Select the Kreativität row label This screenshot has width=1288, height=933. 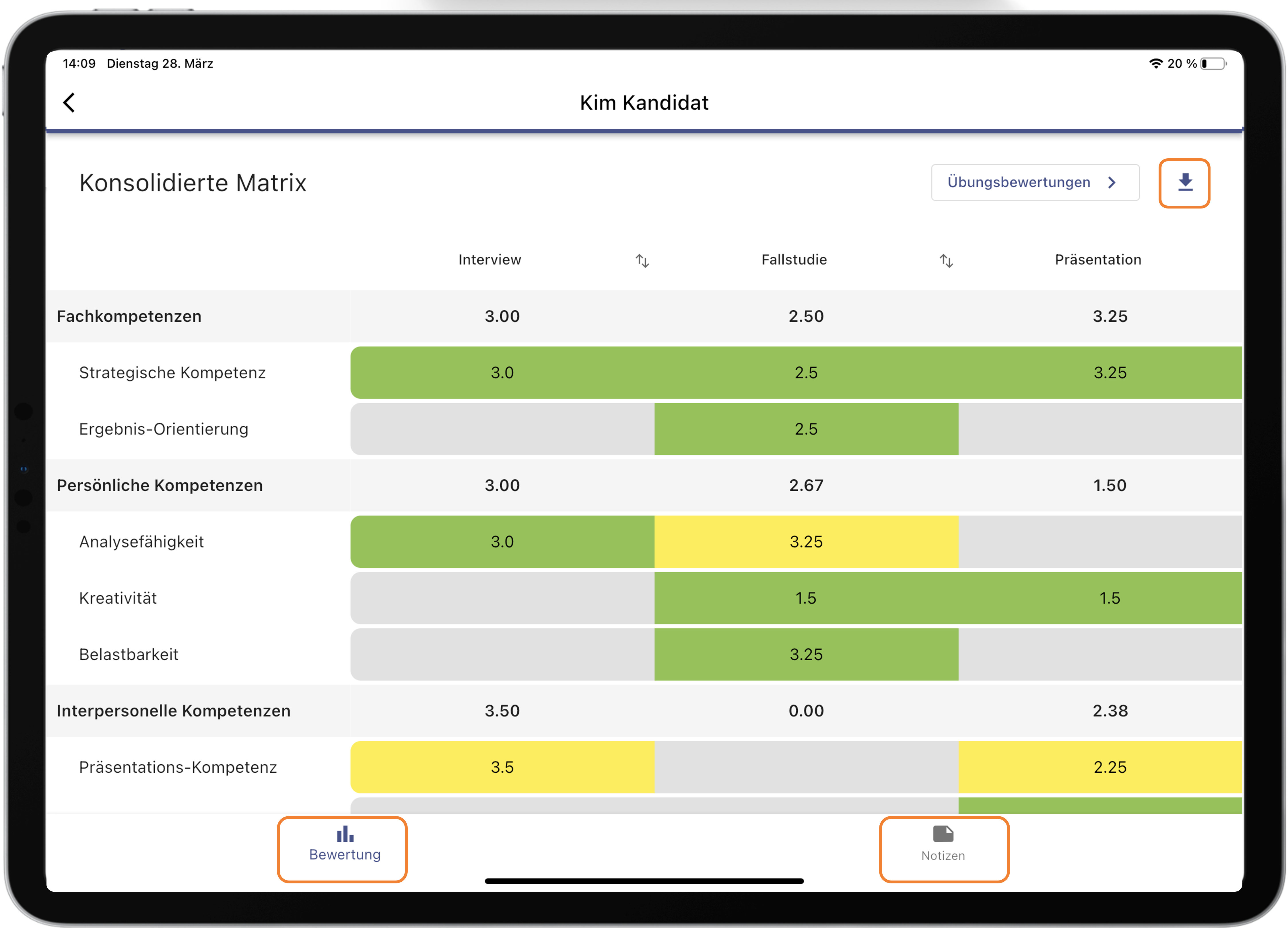pyautogui.click(x=118, y=598)
